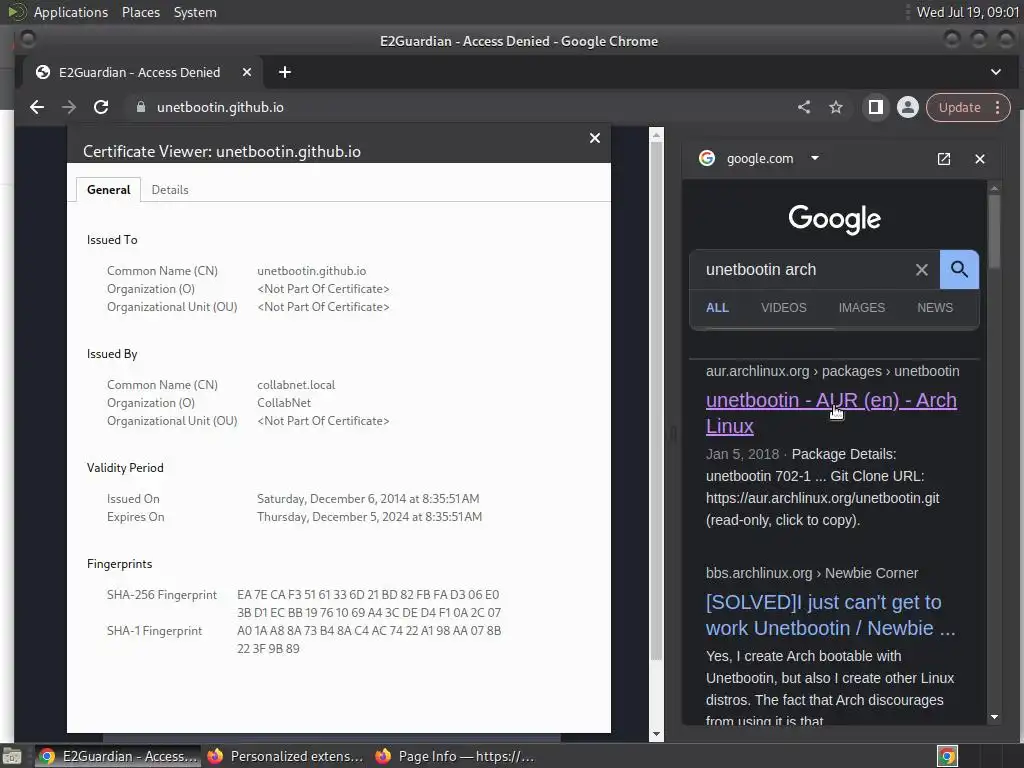Click the Chrome icon in the taskbar tray
This screenshot has height=768, width=1024.
[x=947, y=756]
